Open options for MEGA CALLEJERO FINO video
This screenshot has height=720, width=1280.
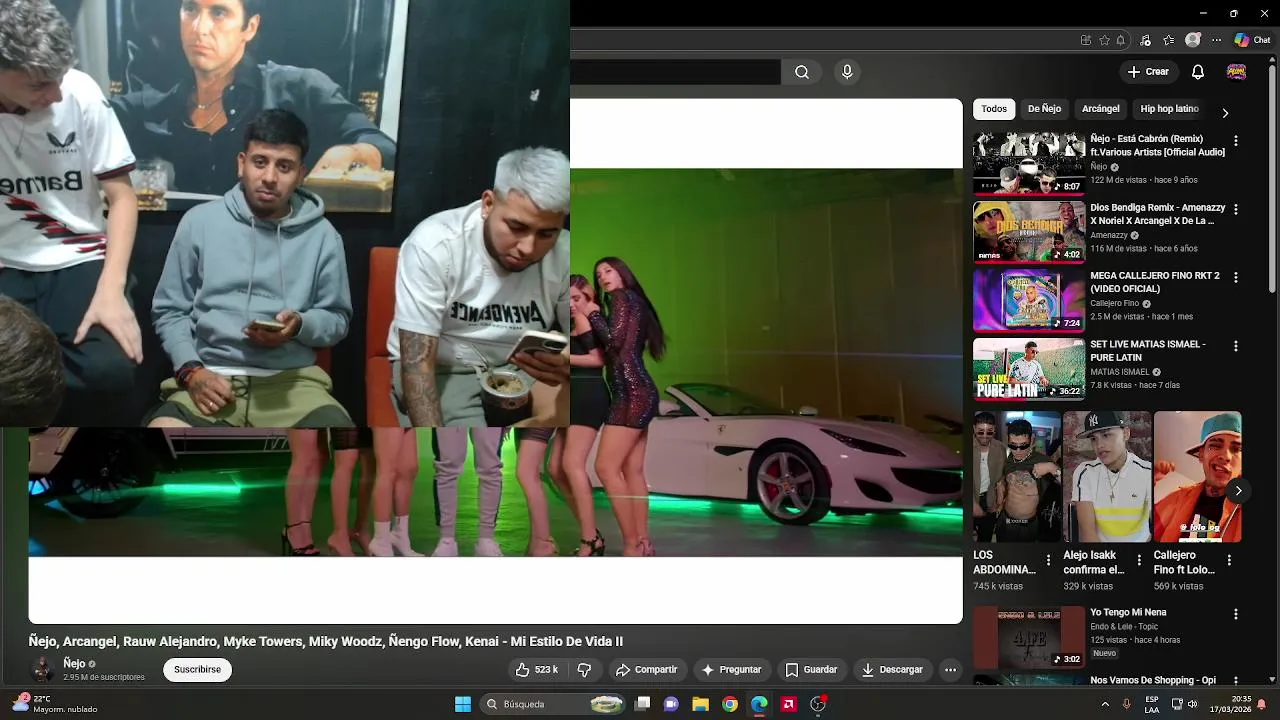[1236, 277]
